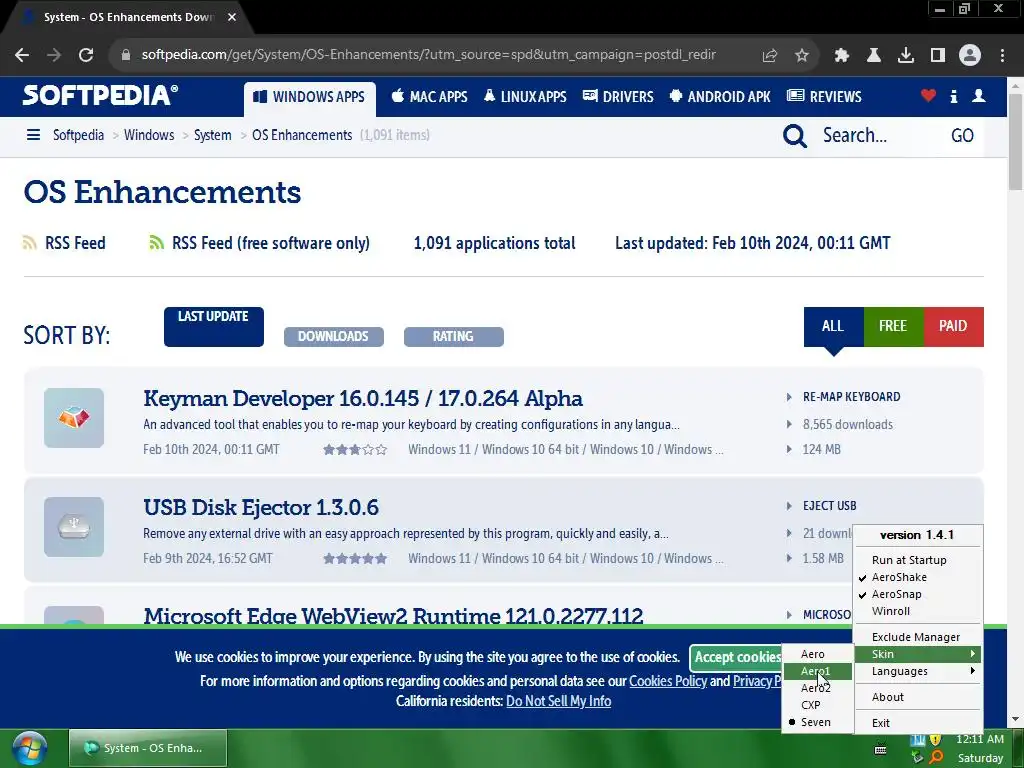Open Exclude Manager from tray menu

[x=918, y=637]
